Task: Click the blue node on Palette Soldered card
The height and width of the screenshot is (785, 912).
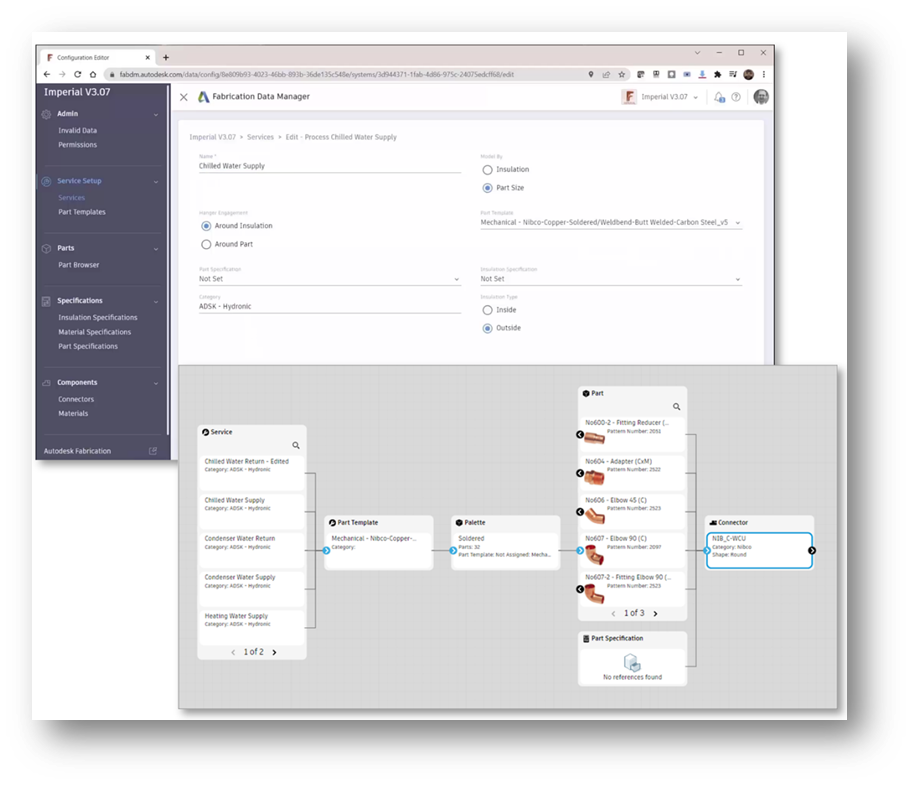Action: 453,551
